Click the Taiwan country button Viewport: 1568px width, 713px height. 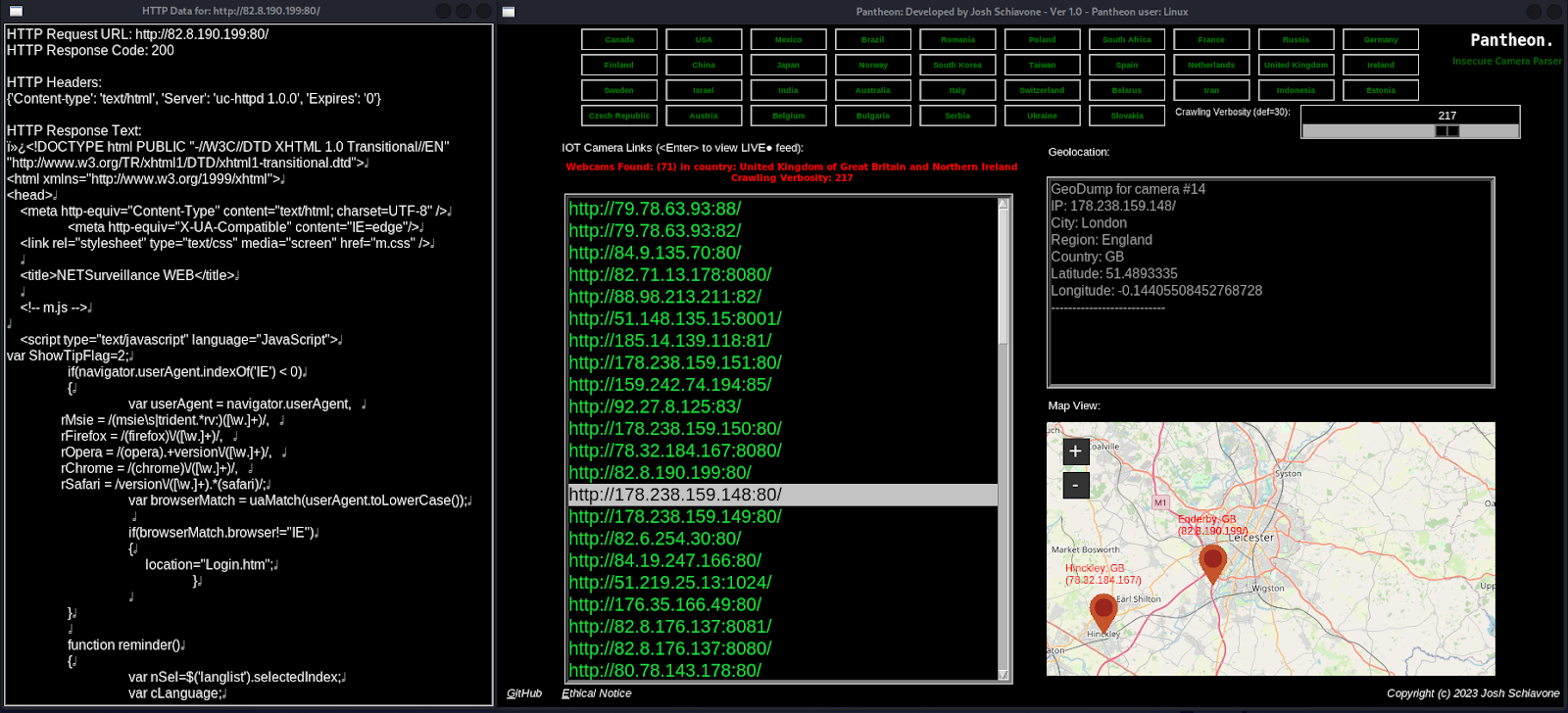(x=1043, y=65)
